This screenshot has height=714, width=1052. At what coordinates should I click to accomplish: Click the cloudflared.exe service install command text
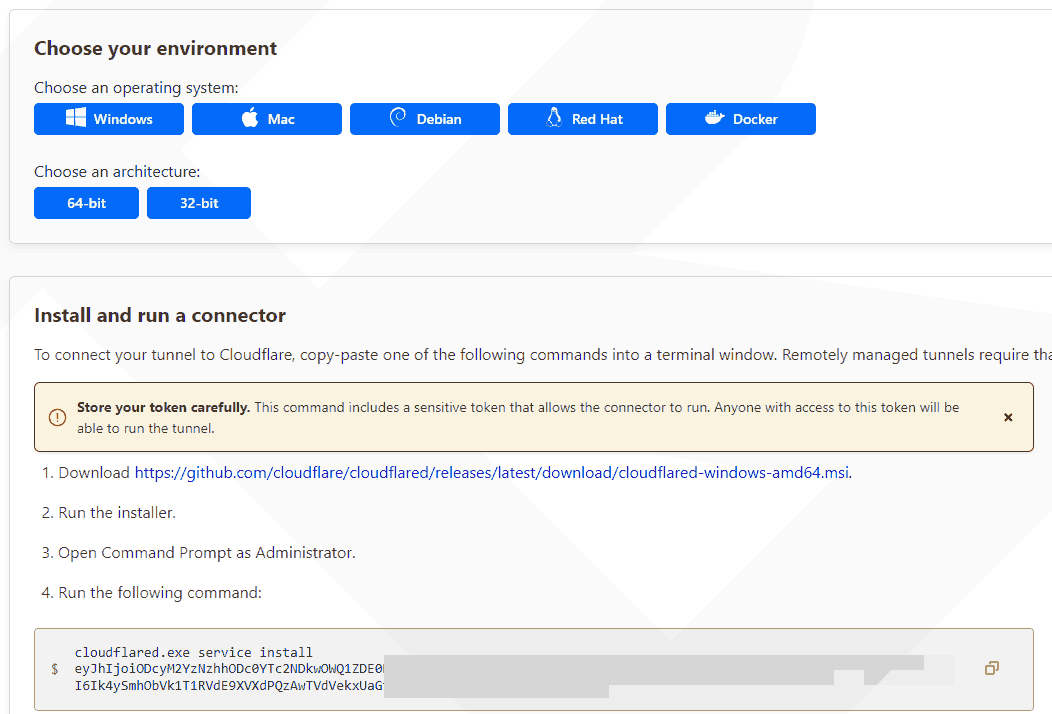point(193,652)
